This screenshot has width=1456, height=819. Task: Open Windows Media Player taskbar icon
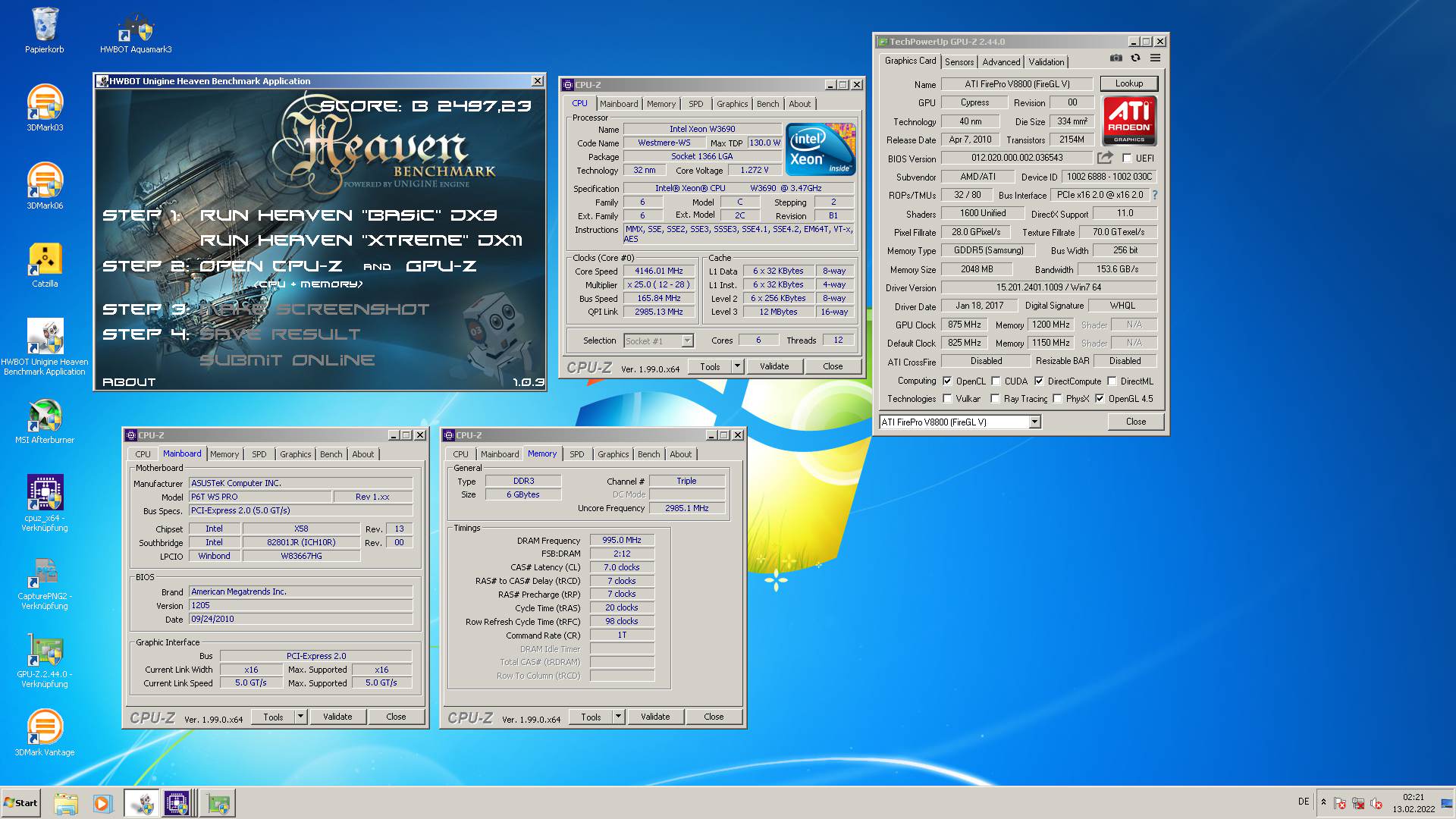coord(102,803)
